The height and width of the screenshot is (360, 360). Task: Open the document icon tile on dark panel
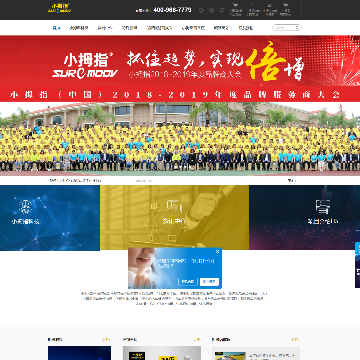pos(322,207)
